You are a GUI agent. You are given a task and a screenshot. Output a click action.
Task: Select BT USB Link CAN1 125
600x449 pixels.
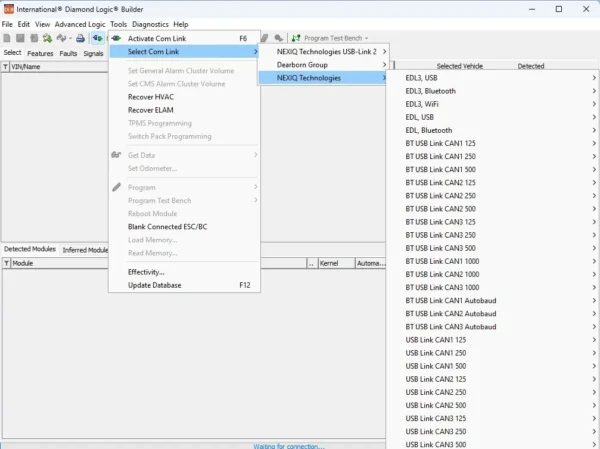[x=493, y=143]
